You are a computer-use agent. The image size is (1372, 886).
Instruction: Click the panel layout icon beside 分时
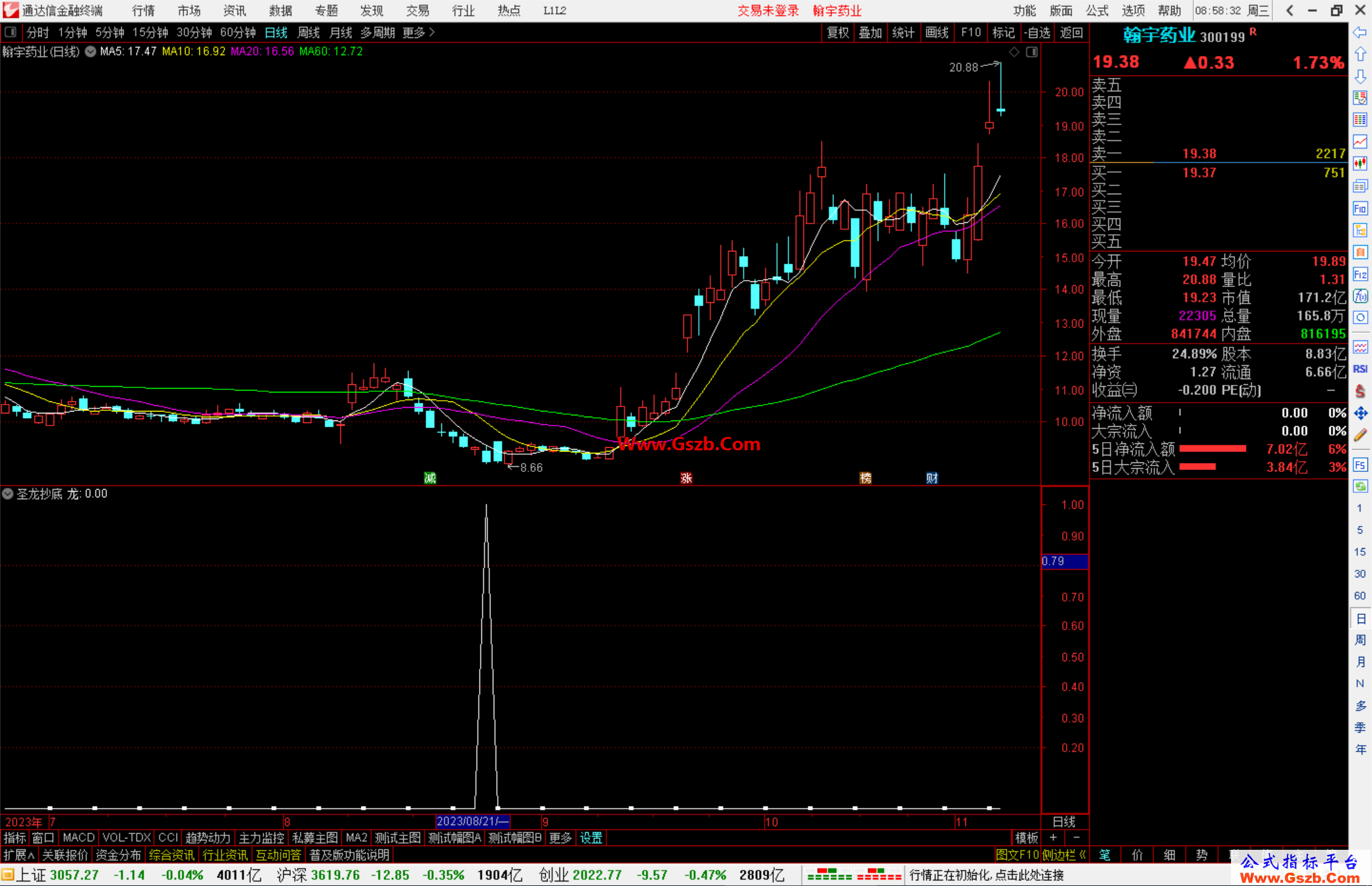11,32
